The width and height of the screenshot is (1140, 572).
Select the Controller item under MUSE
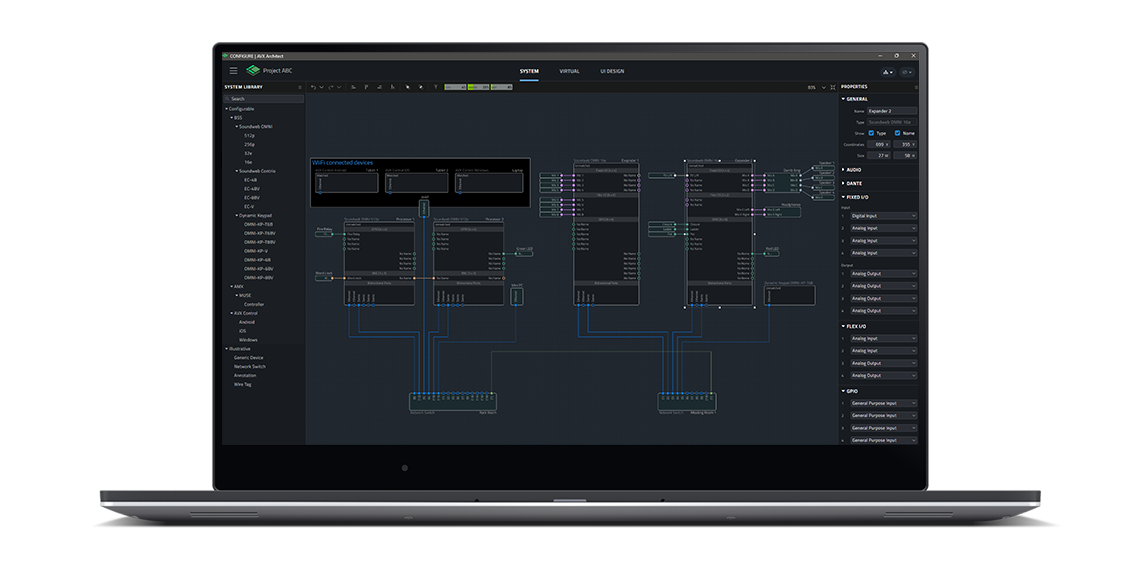(254, 305)
